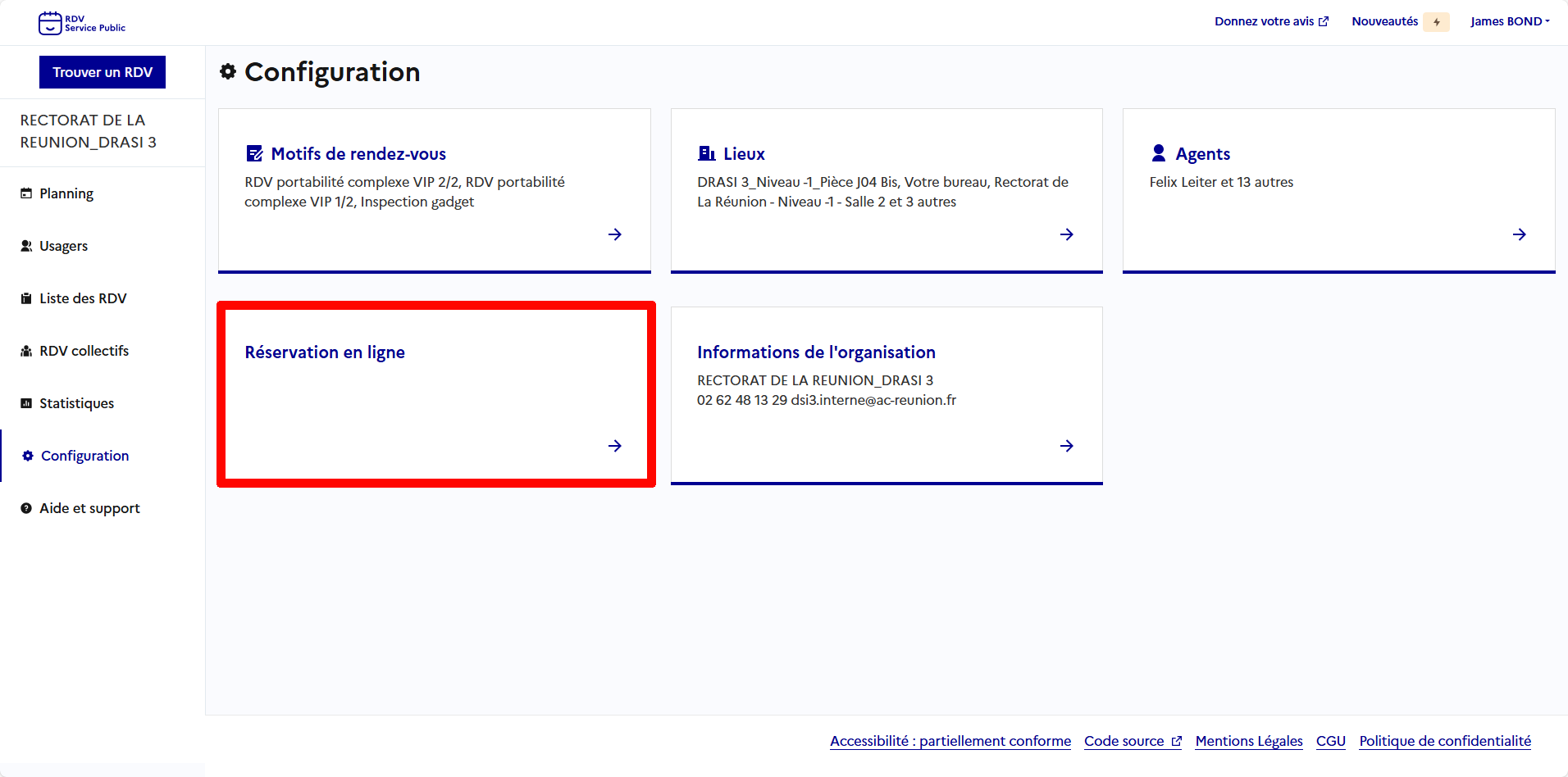Click the RDV collectifs group icon
The image size is (1568, 777).
coord(26,351)
